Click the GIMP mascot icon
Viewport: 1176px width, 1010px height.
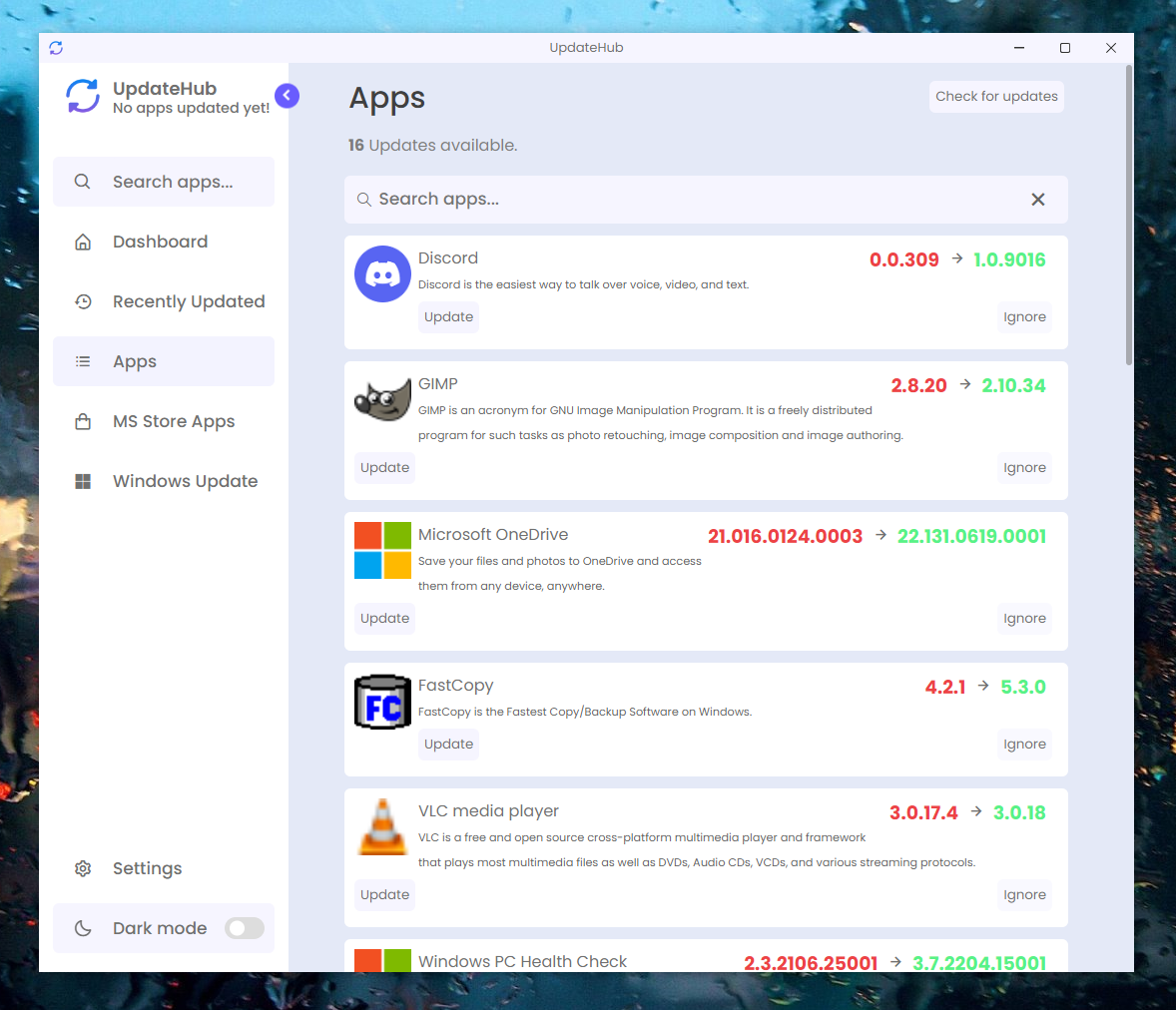click(382, 399)
